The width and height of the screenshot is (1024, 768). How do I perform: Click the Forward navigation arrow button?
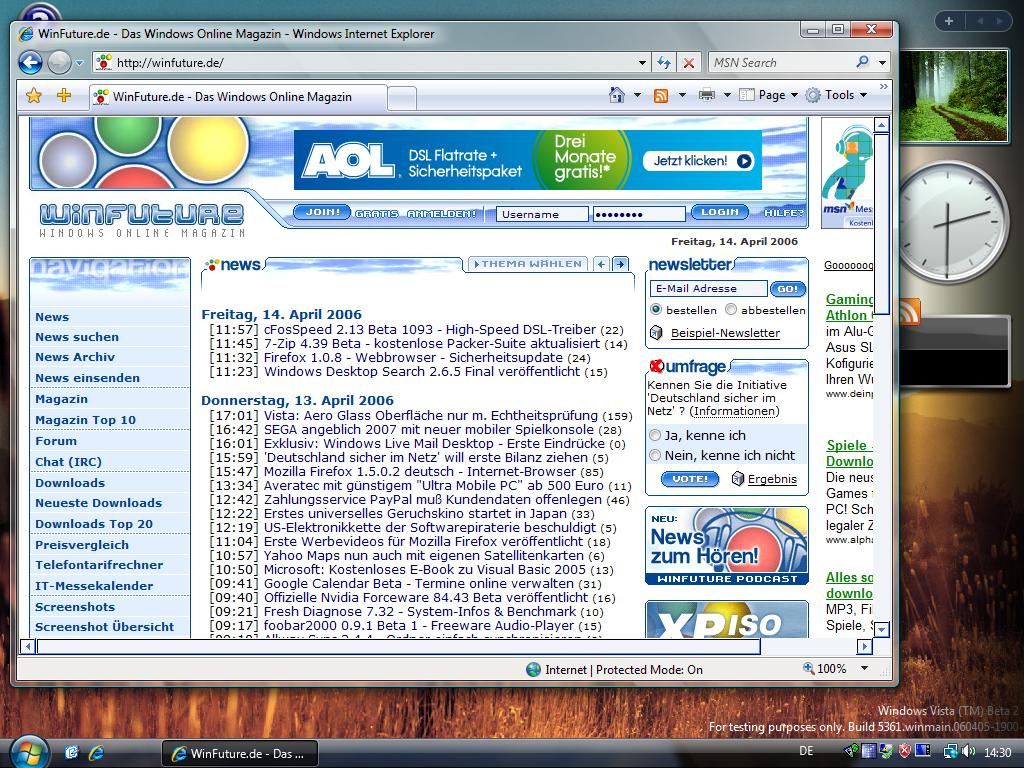tap(59, 63)
